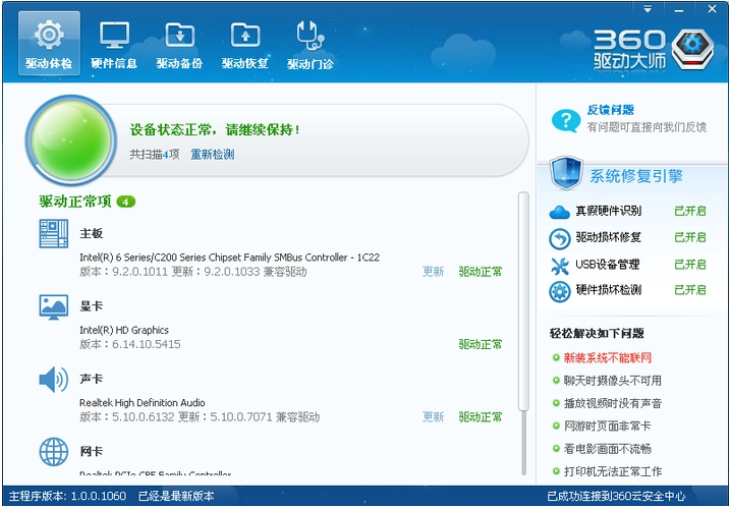Click 驱动正常 status for 声卡

coord(480,416)
